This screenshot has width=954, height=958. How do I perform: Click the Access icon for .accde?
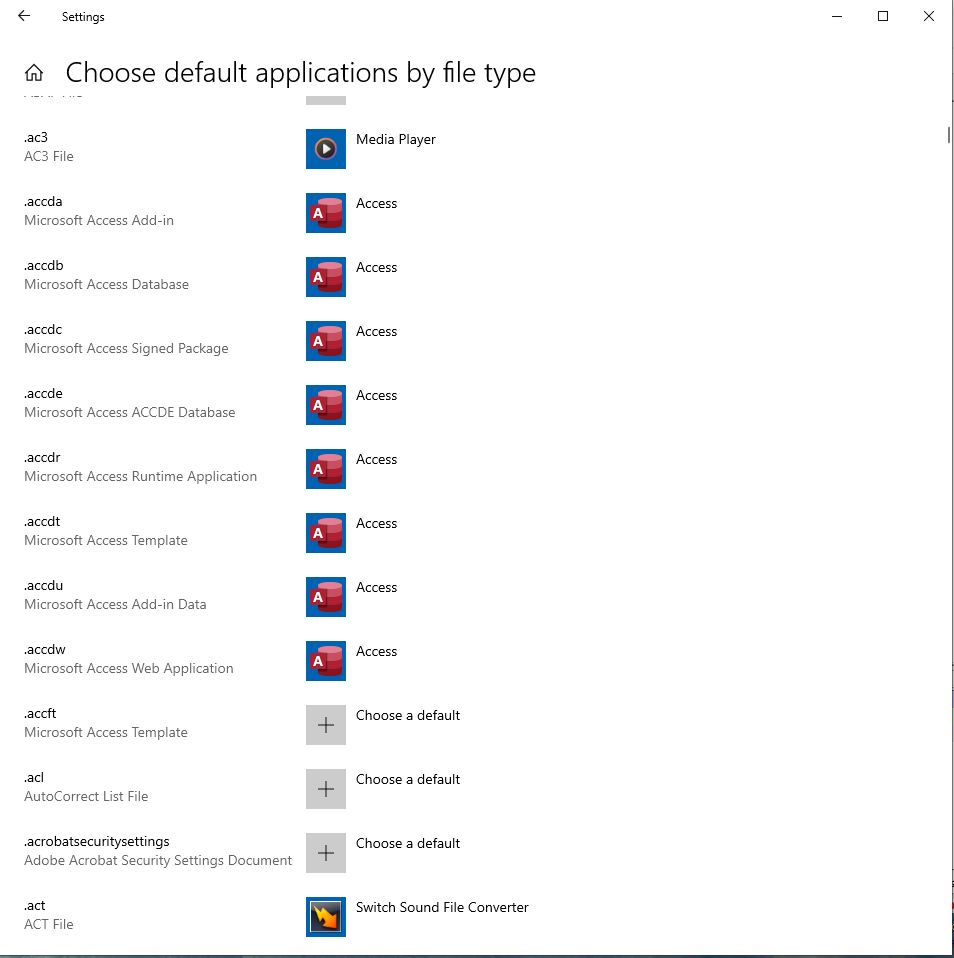coord(326,404)
